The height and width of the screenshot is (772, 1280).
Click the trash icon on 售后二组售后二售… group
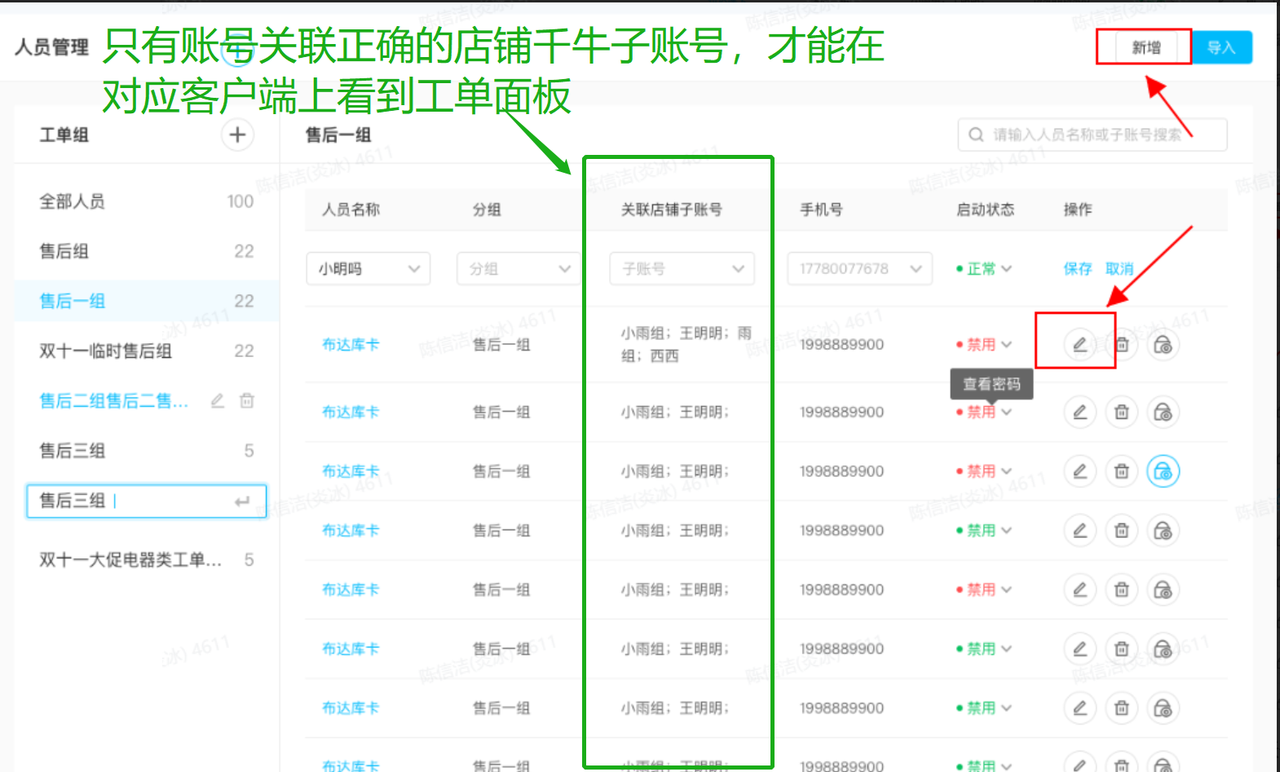(247, 401)
